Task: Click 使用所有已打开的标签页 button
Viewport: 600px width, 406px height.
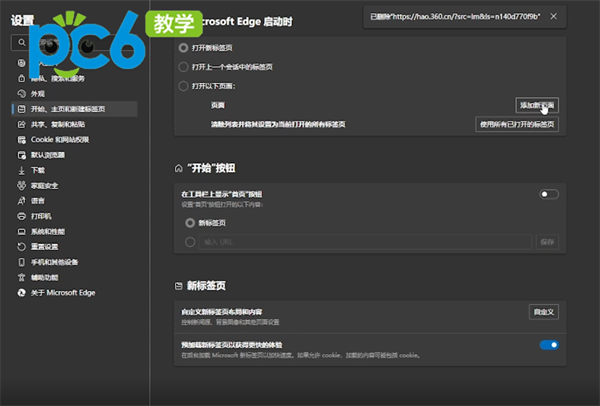Action: pos(517,124)
